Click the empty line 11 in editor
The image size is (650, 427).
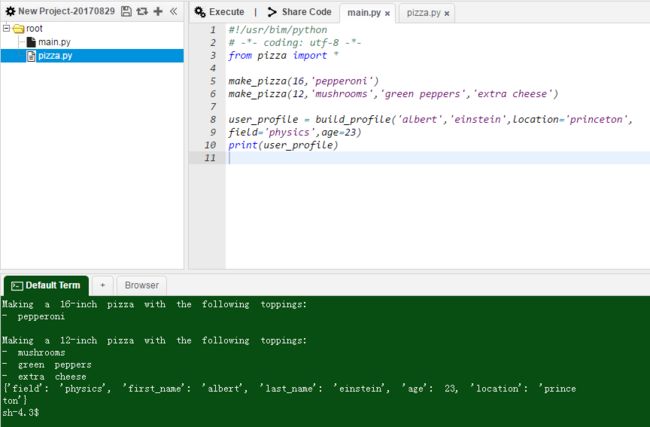[x=438, y=158]
